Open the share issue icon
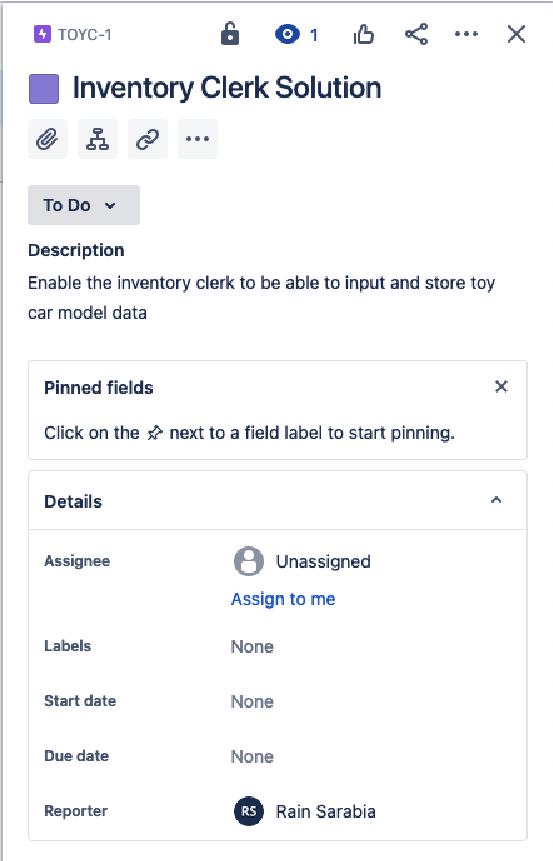The image size is (553, 861). [x=416, y=35]
